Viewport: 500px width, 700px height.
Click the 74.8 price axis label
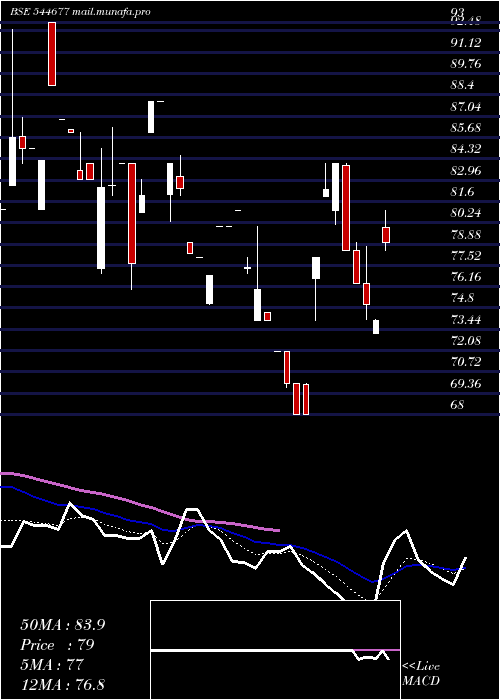[462, 298]
